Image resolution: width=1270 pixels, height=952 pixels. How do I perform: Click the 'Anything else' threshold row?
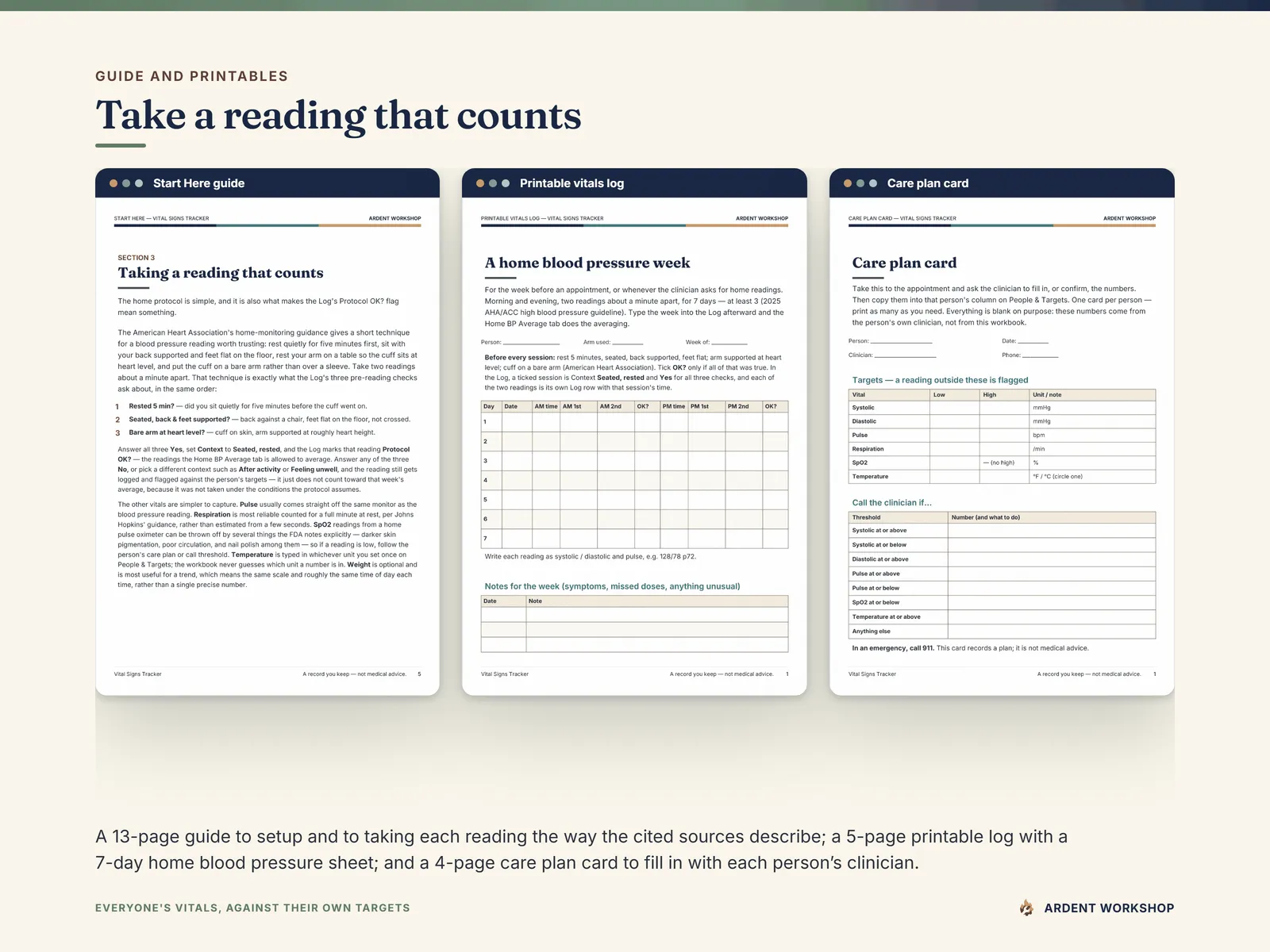1002,631
